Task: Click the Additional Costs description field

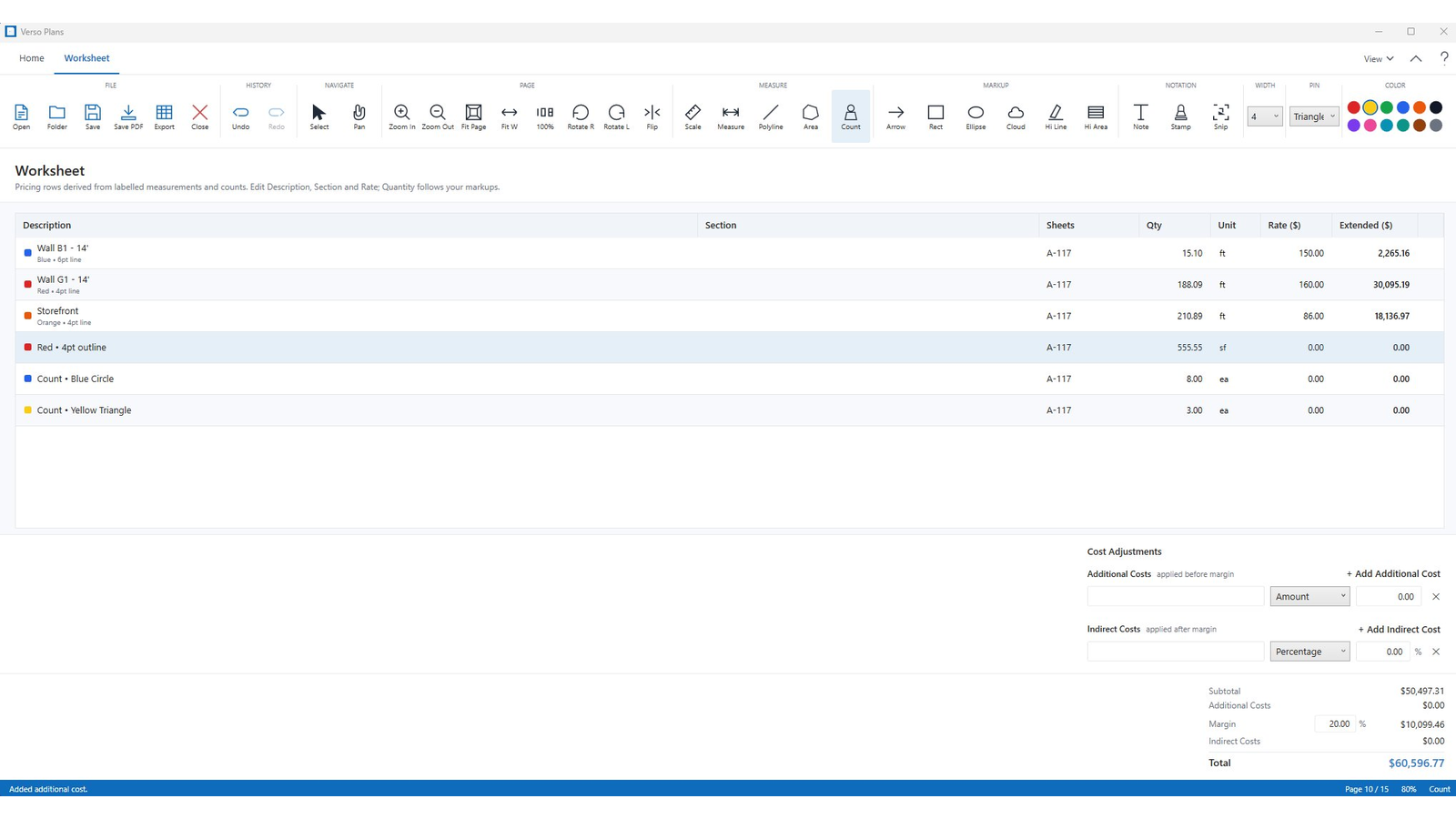Action: (1176, 596)
